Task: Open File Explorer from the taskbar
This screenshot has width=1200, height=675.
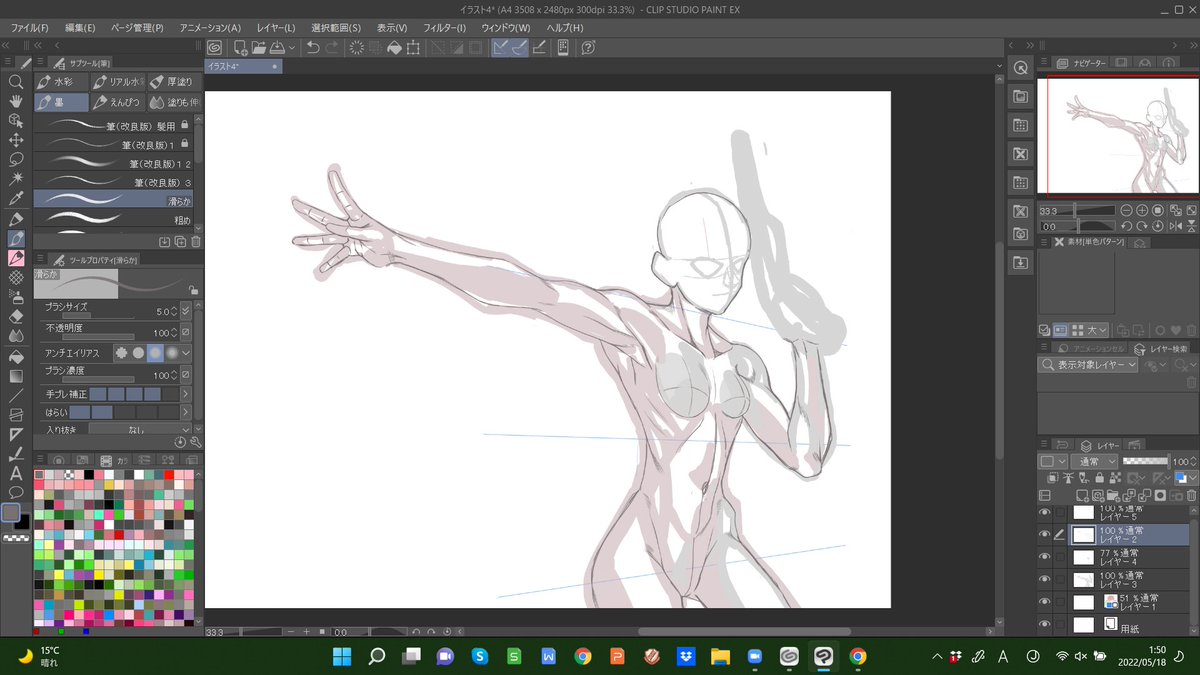Action: 719,657
